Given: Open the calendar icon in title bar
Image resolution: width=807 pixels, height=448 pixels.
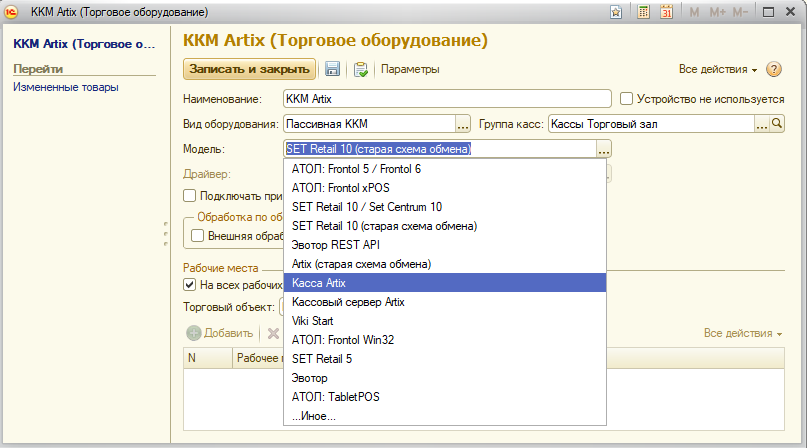Looking at the screenshot, I should click(666, 12).
